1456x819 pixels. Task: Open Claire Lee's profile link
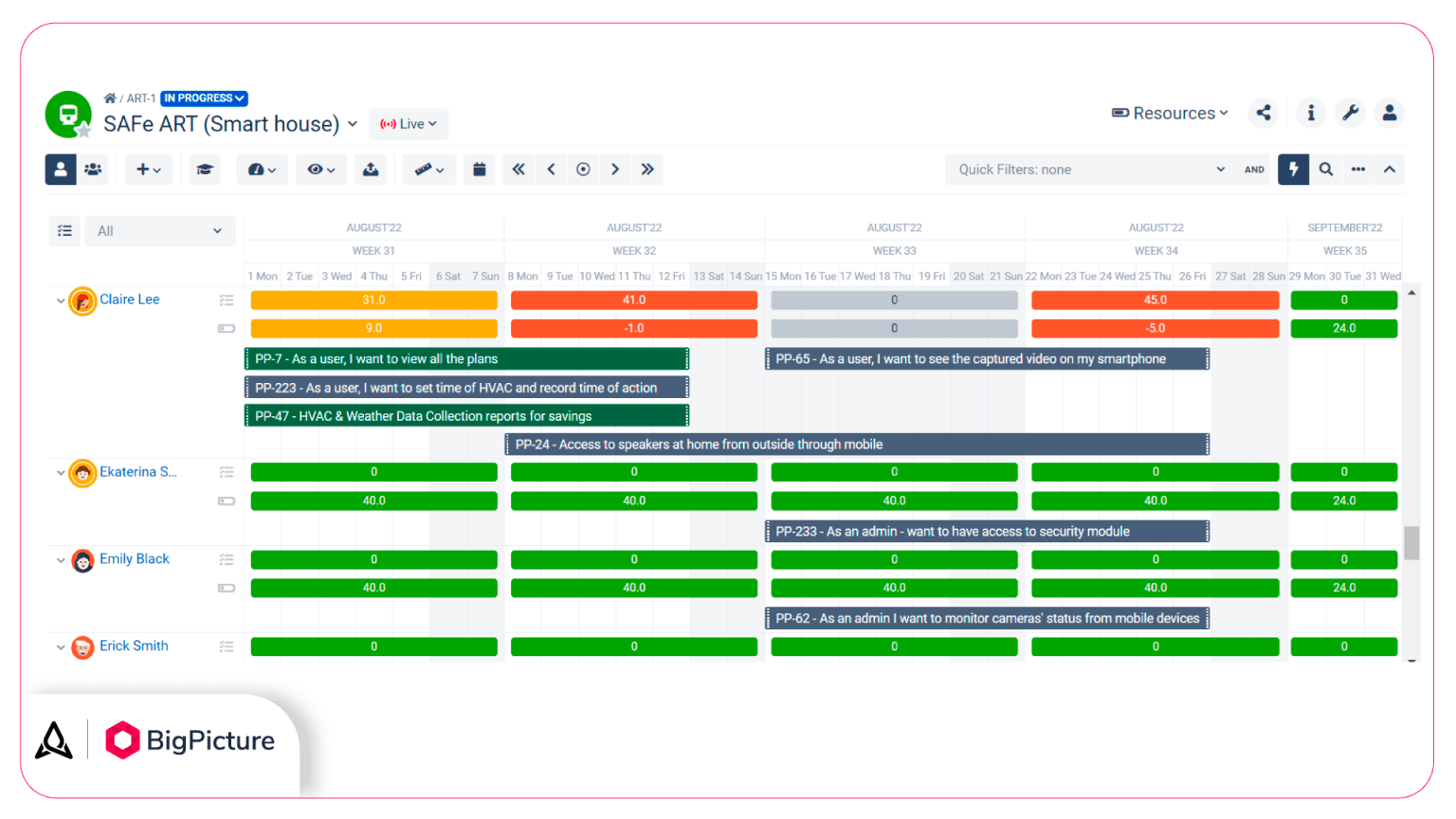[130, 300]
